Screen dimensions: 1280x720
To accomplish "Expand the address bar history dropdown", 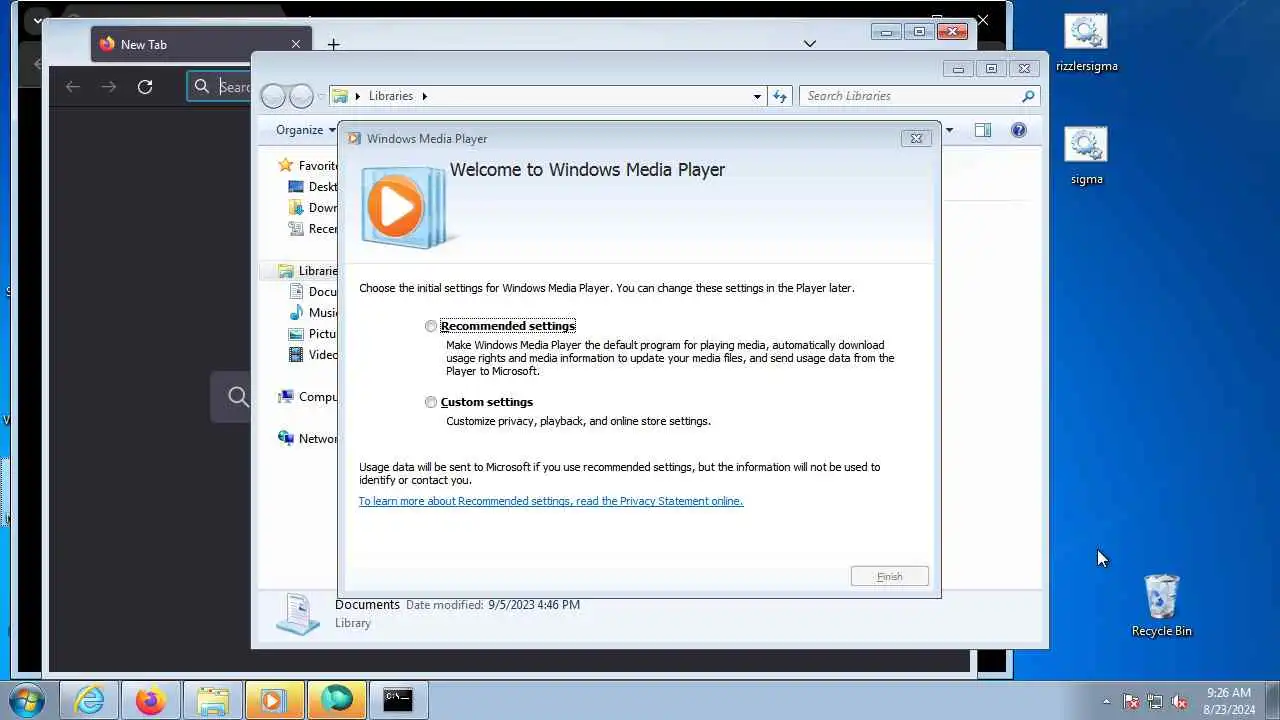I will pos(757,96).
